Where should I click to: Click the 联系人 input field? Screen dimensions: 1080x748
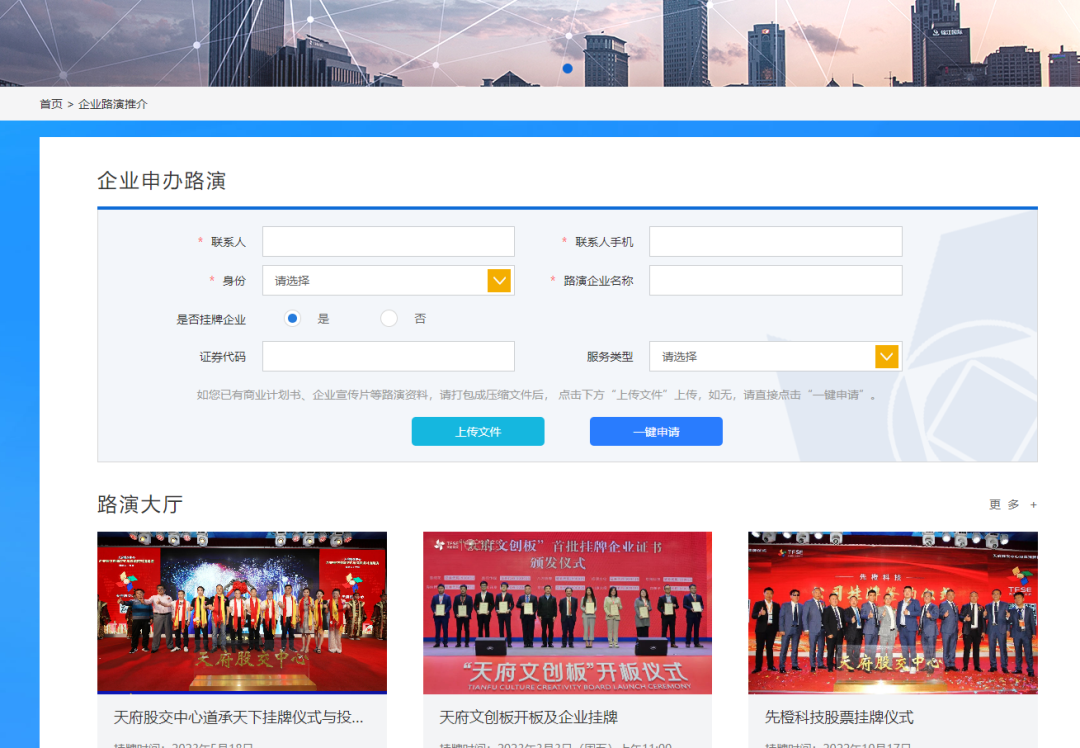tap(388, 242)
